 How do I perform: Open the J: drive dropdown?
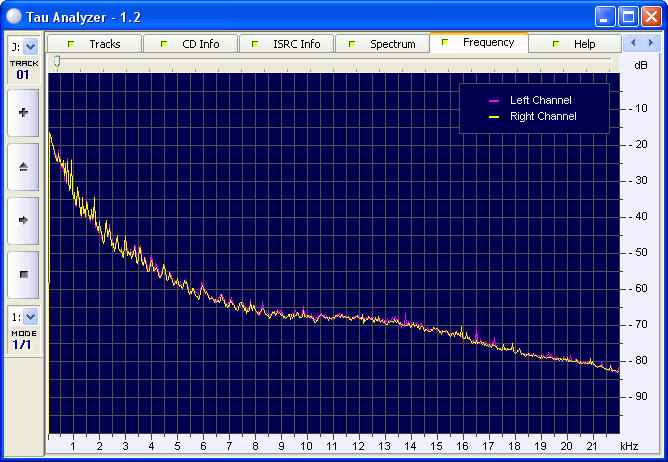click(x=30, y=46)
